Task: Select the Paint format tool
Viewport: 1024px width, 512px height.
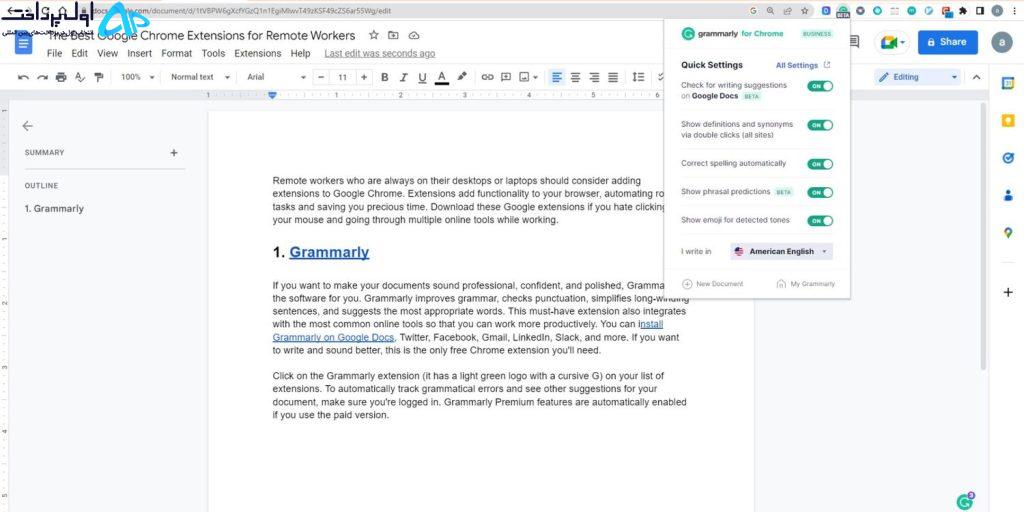Action: click(99, 77)
